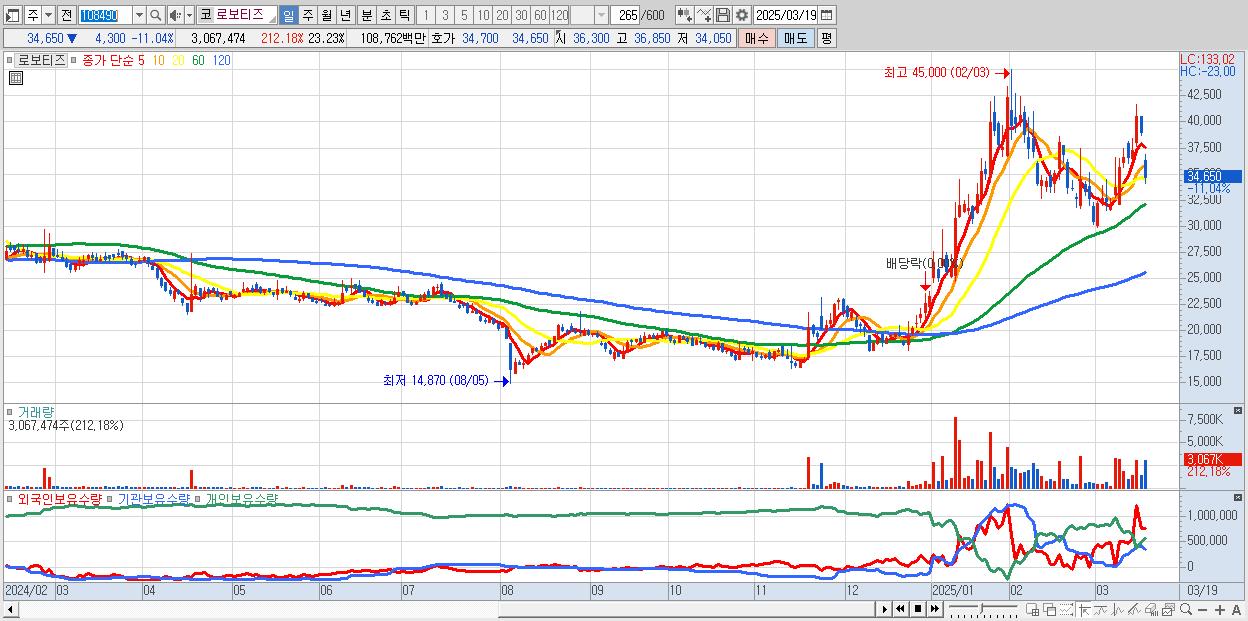Toggle the checkbox before 로보티즈 label
The height and width of the screenshot is (621, 1248).
pyautogui.click(x=11, y=60)
